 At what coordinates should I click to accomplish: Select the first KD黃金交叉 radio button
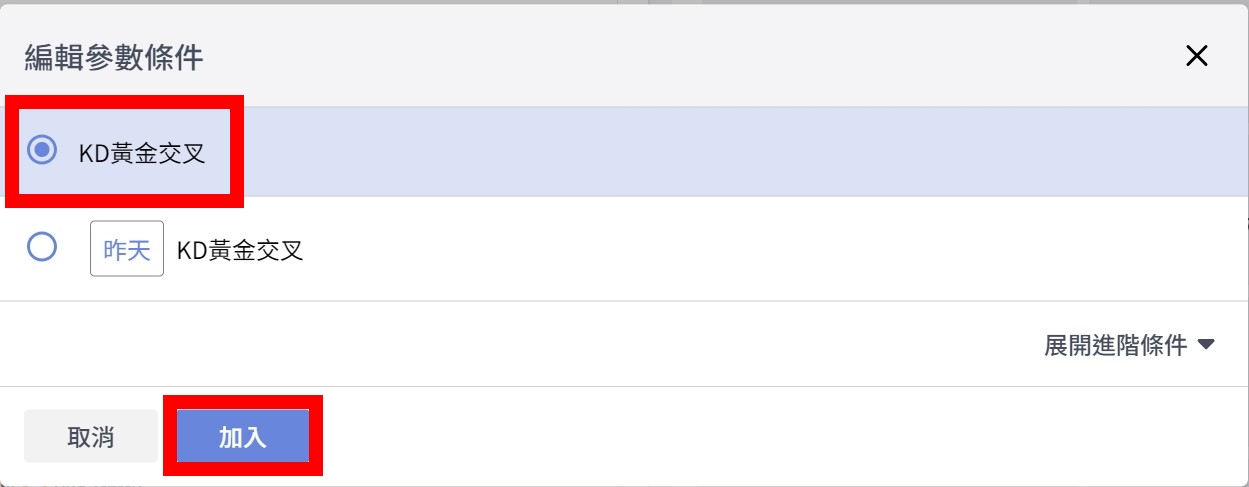pos(42,151)
